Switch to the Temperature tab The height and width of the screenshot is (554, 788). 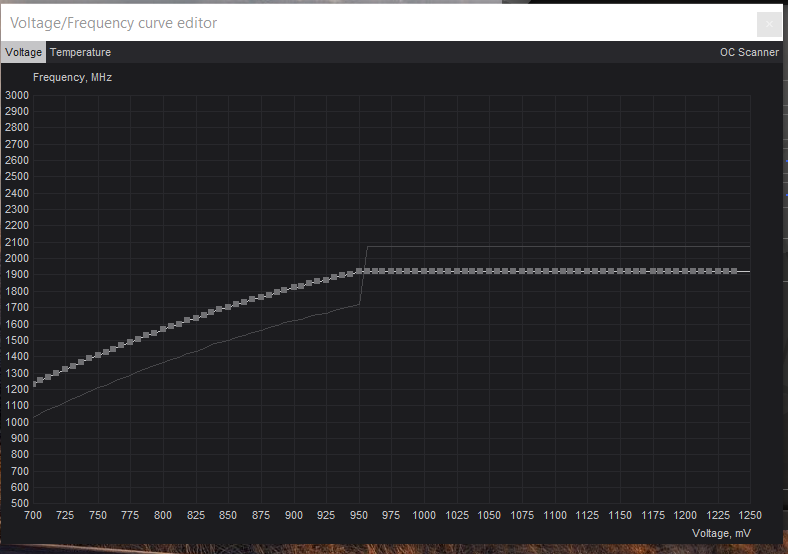click(x=80, y=52)
